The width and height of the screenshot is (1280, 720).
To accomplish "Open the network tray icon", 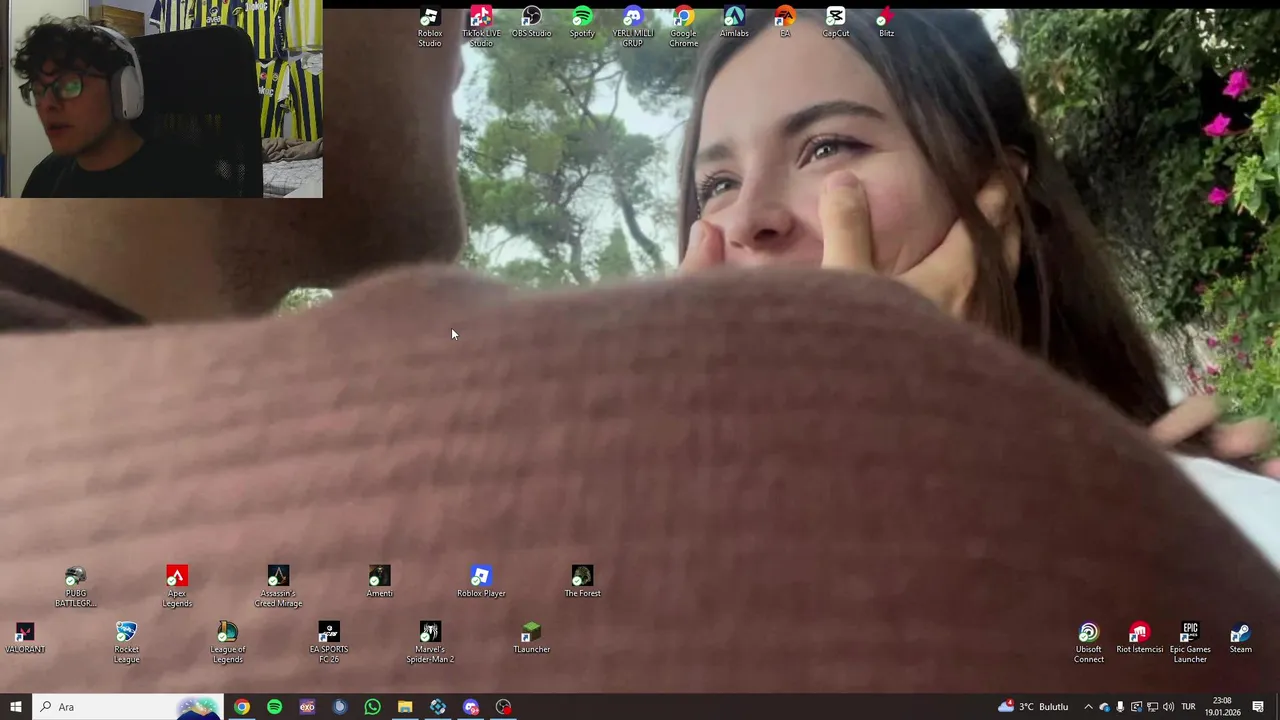I will (1152, 707).
